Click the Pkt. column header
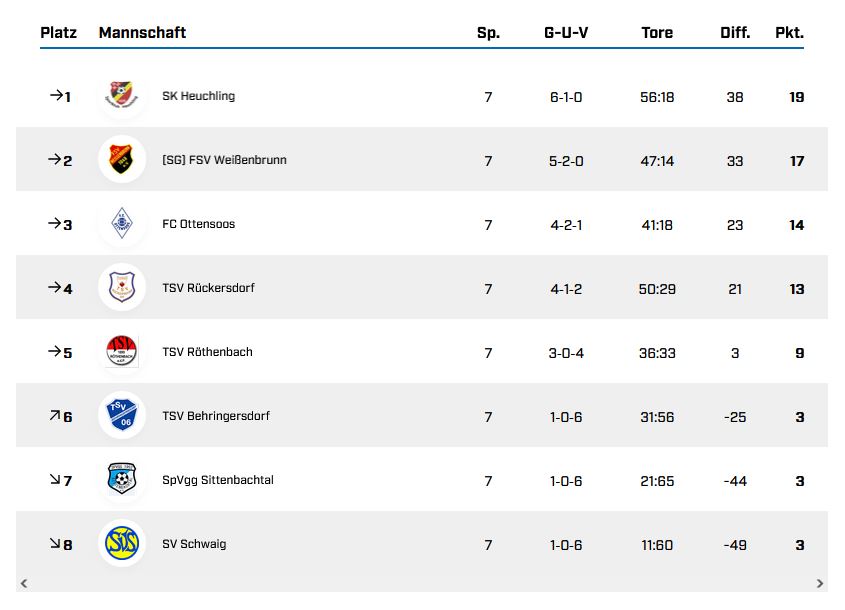Screen dimensions: 845x610 point(789,33)
